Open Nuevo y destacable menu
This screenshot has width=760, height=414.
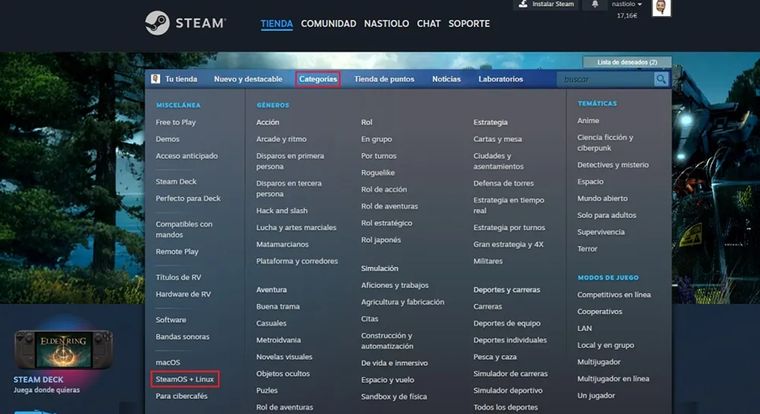pyautogui.click(x=247, y=79)
